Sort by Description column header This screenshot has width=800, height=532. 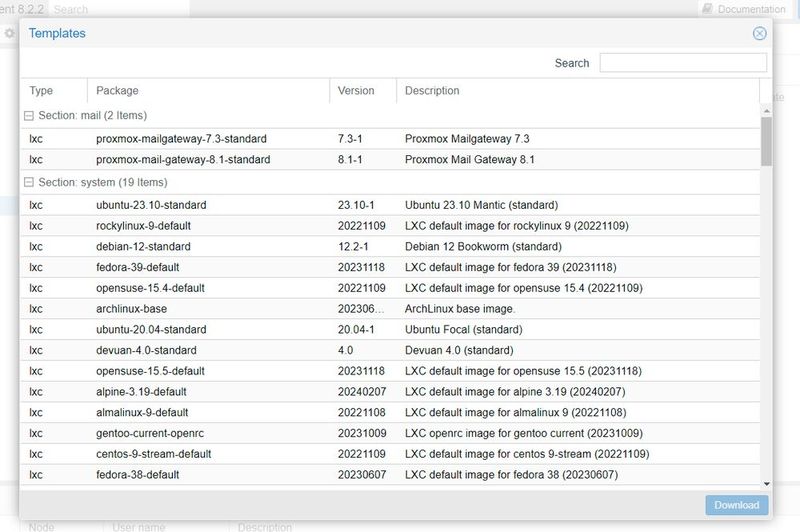coord(578,91)
